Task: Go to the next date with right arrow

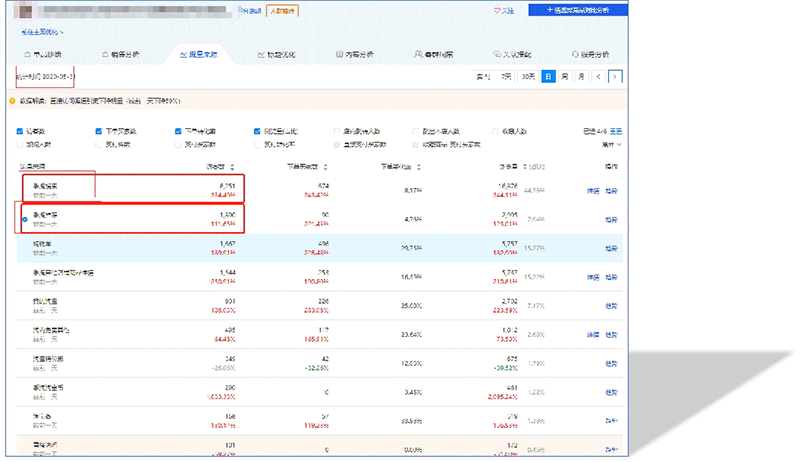Action: [615, 76]
